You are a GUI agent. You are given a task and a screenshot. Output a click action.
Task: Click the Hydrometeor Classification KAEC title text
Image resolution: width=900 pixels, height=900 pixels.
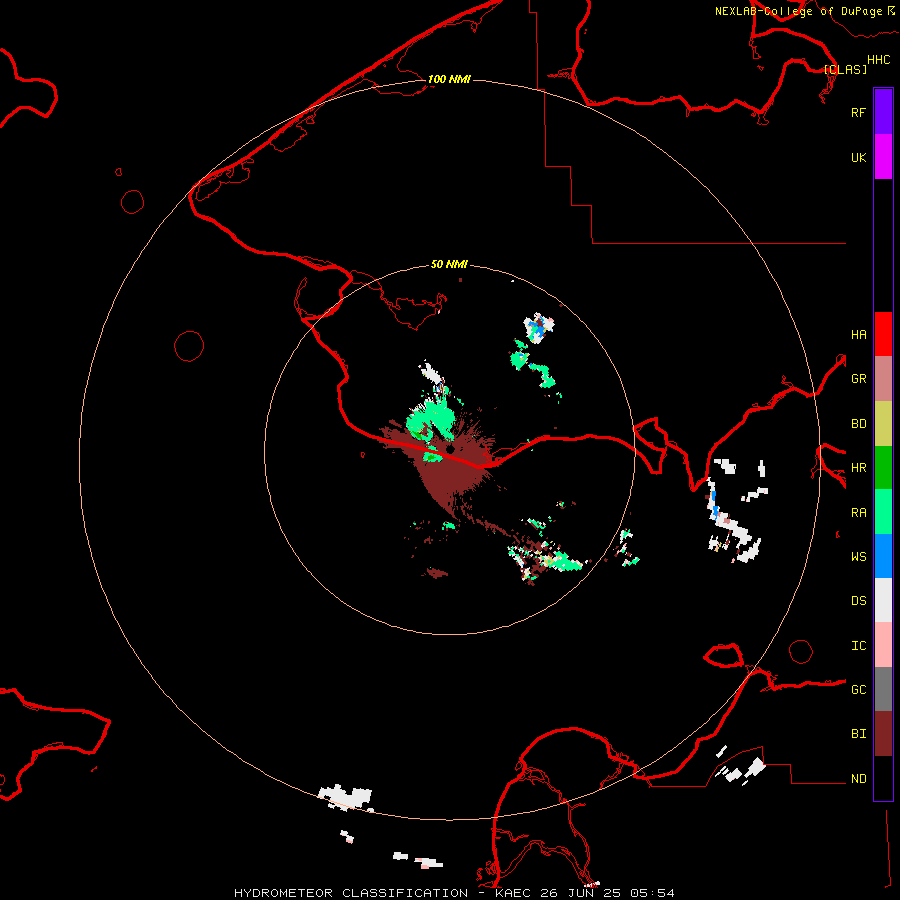[x=454, y=893]
